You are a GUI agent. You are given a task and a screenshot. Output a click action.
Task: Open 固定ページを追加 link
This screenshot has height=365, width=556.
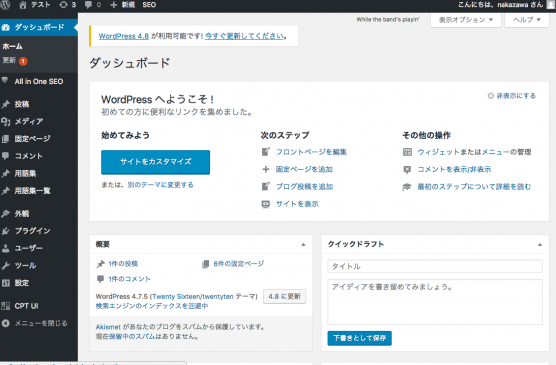(304, 169)
